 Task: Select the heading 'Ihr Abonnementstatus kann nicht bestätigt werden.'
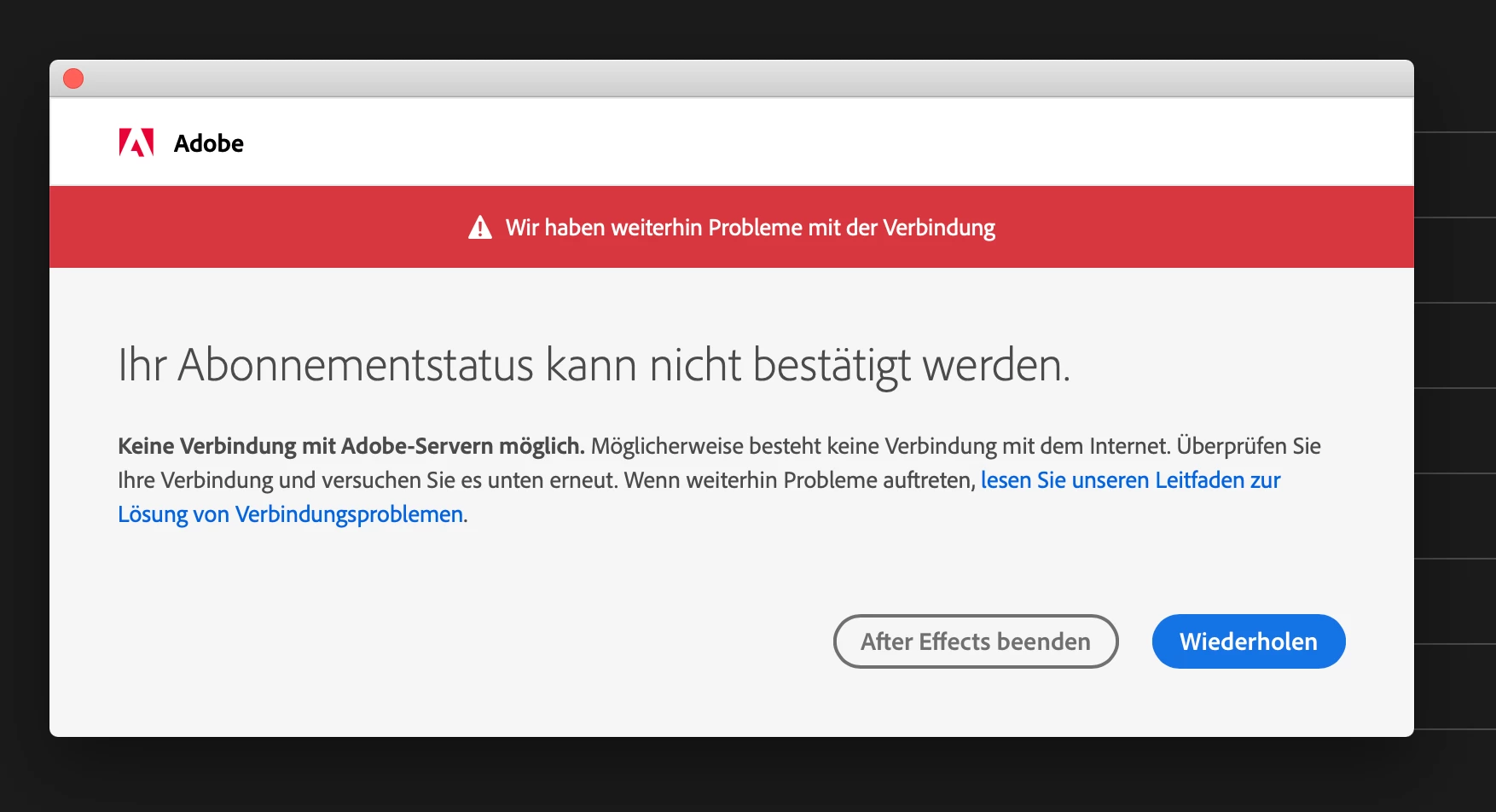pyautogui.click(x=594, y=365)
